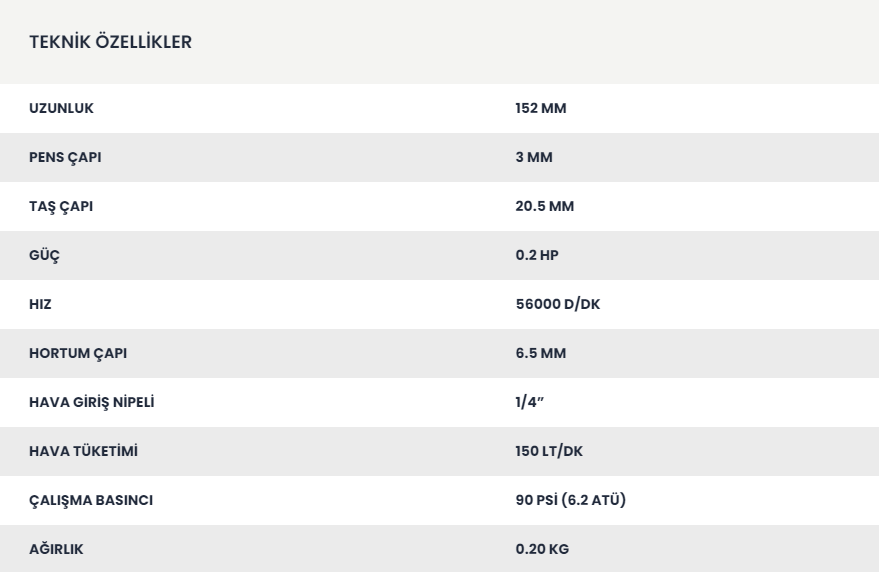Click the 0.20 KG weight value
The height and width of the screenshot is (572, 879).
542,549
